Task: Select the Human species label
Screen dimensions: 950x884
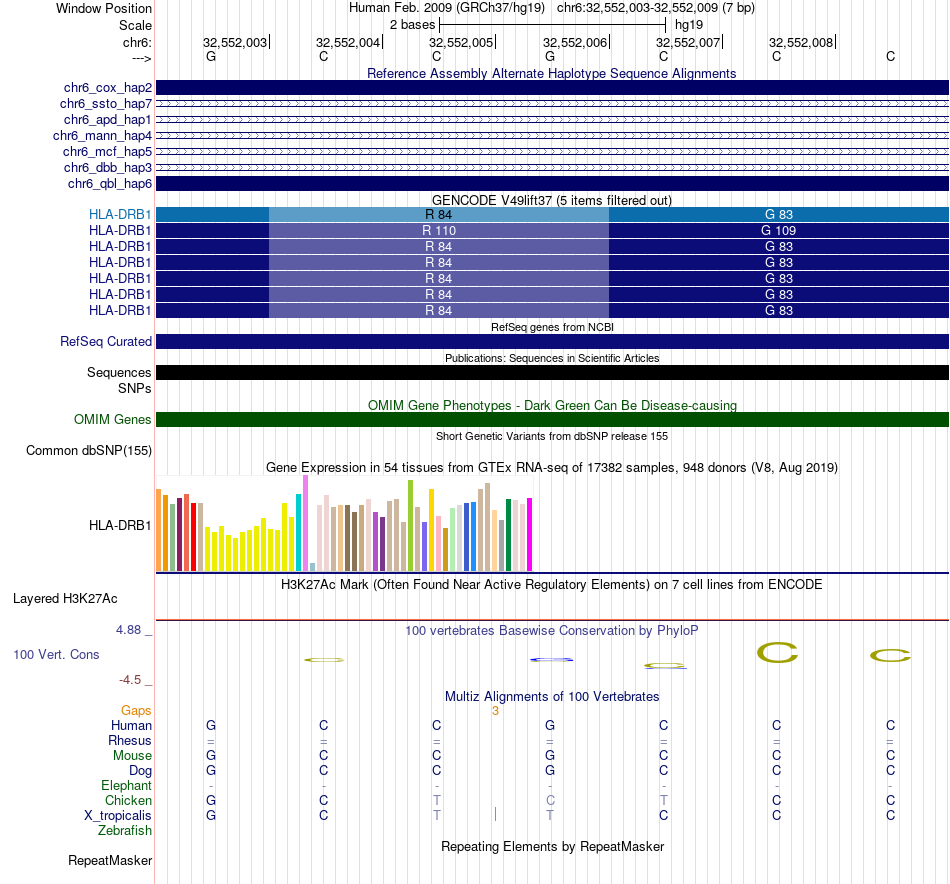Action: coord(131,726)
